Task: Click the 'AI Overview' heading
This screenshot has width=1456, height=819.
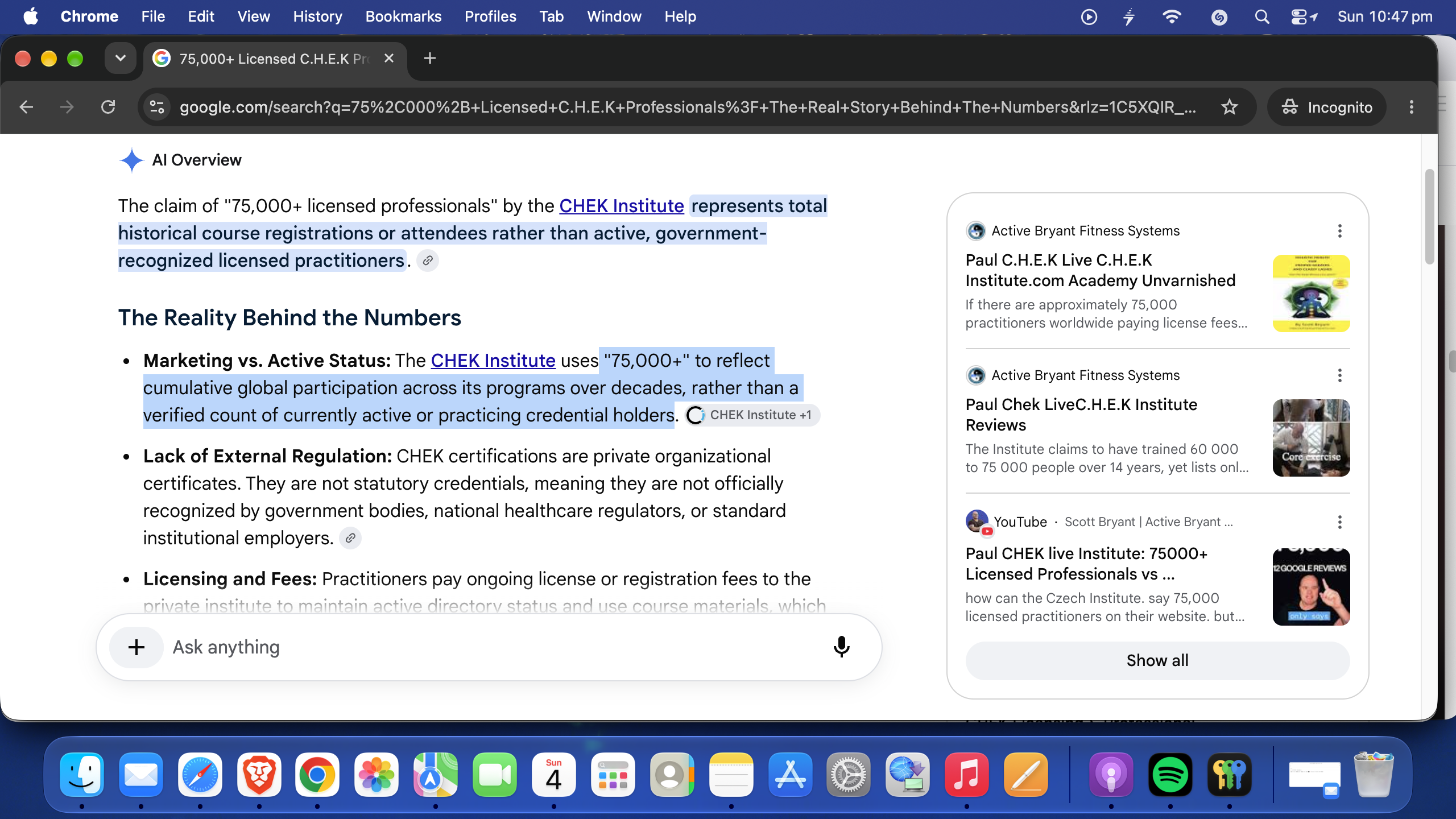Action: [196, 160]
